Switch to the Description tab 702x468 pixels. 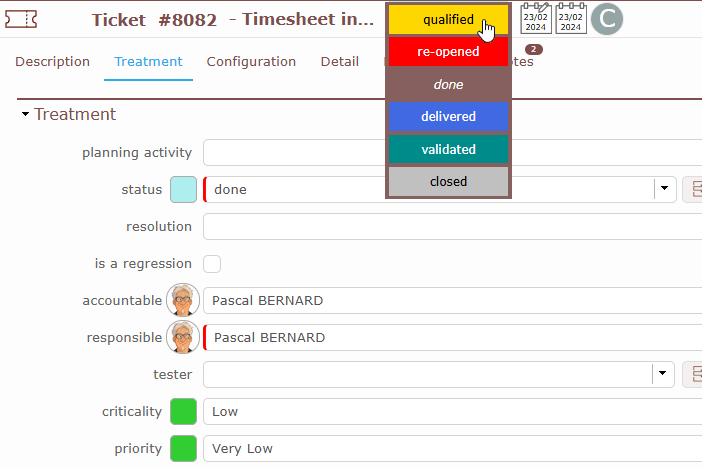tap(53, 62)
